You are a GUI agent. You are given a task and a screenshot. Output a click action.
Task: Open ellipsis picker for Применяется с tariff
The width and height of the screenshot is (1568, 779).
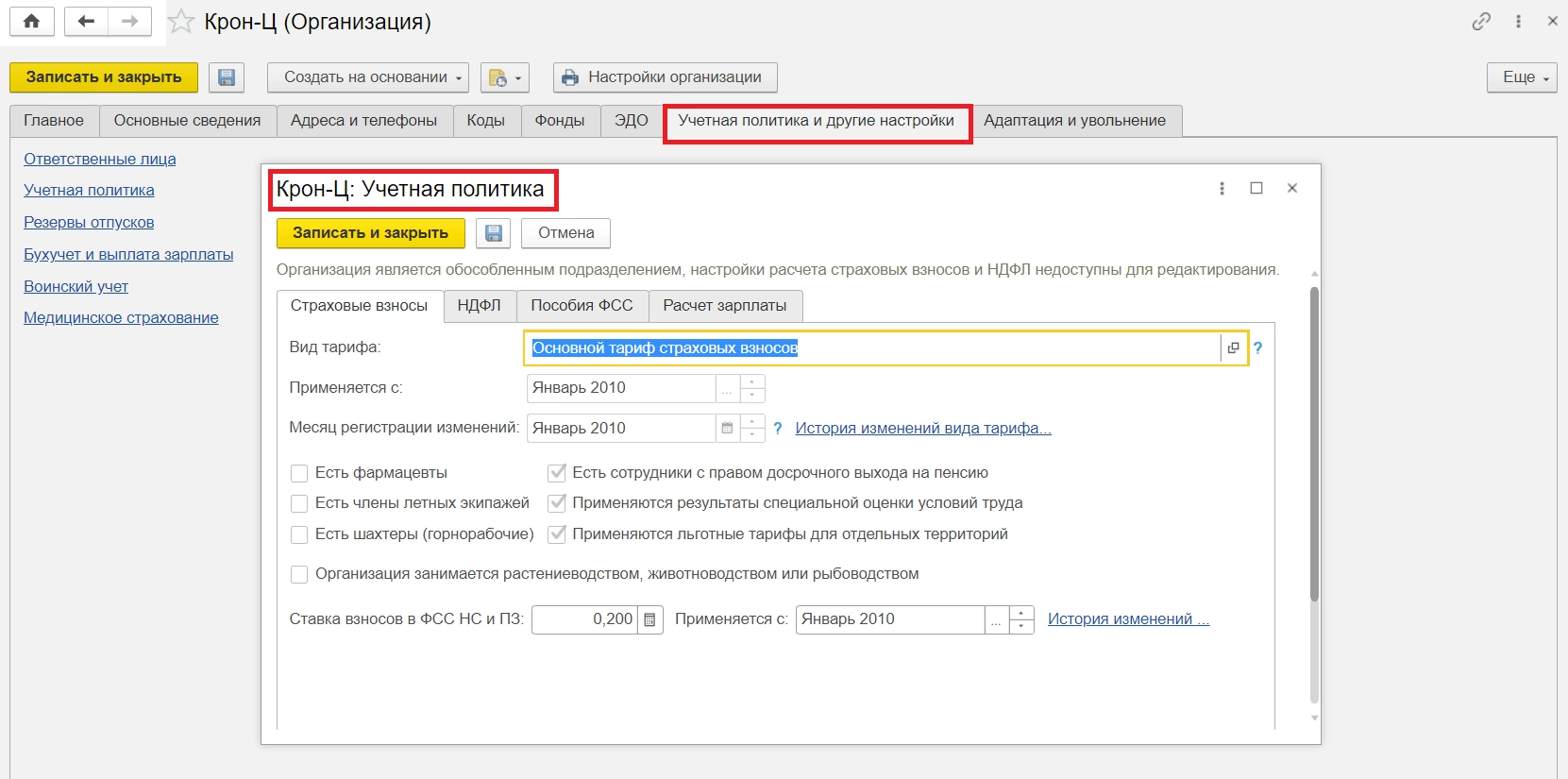pyautogui.click(x=727, y=388)
